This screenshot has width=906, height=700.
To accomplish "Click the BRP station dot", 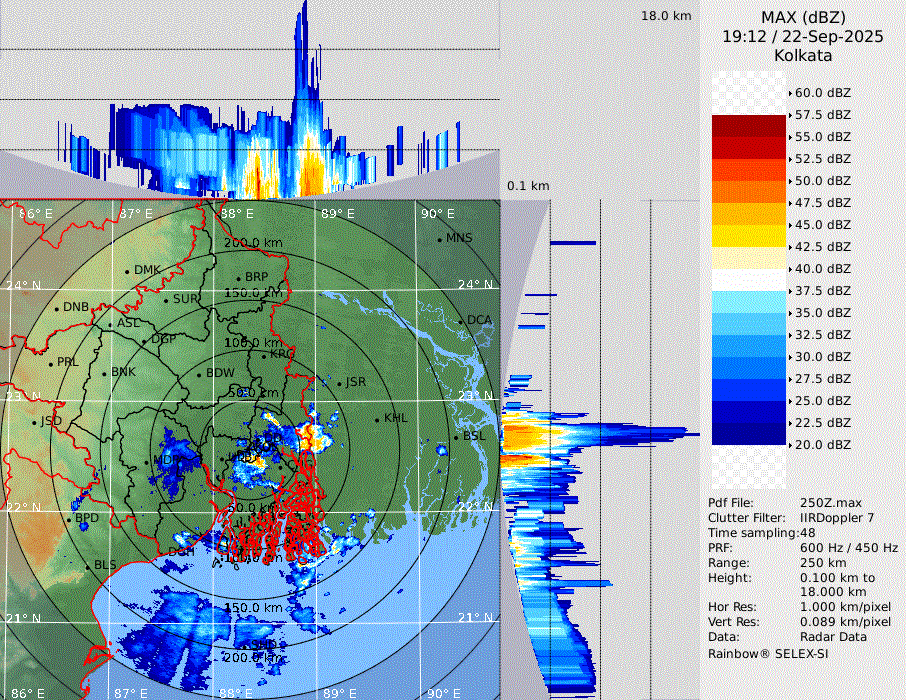I will pos(238,278).
